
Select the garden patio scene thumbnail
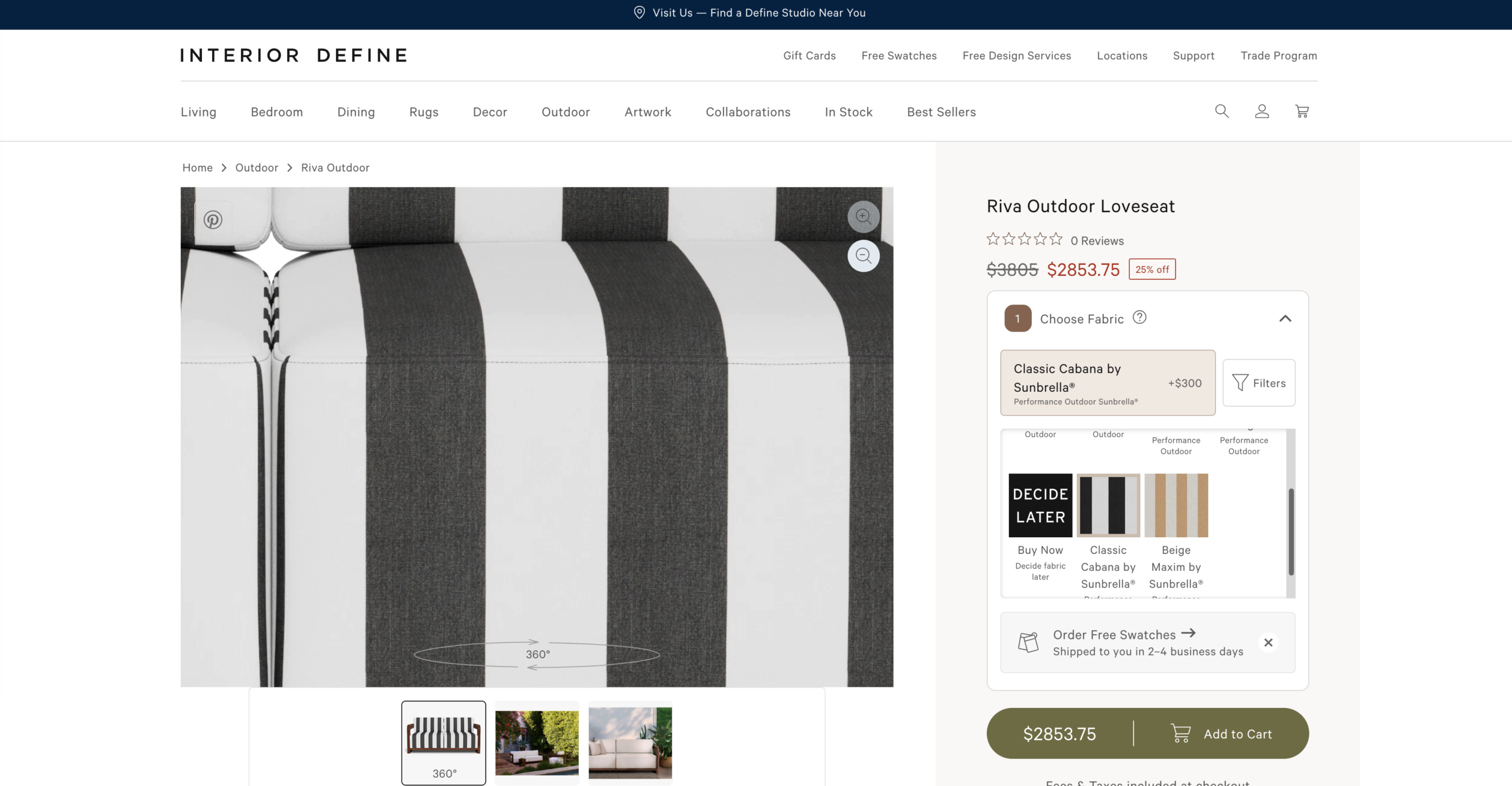coord(536,742)
